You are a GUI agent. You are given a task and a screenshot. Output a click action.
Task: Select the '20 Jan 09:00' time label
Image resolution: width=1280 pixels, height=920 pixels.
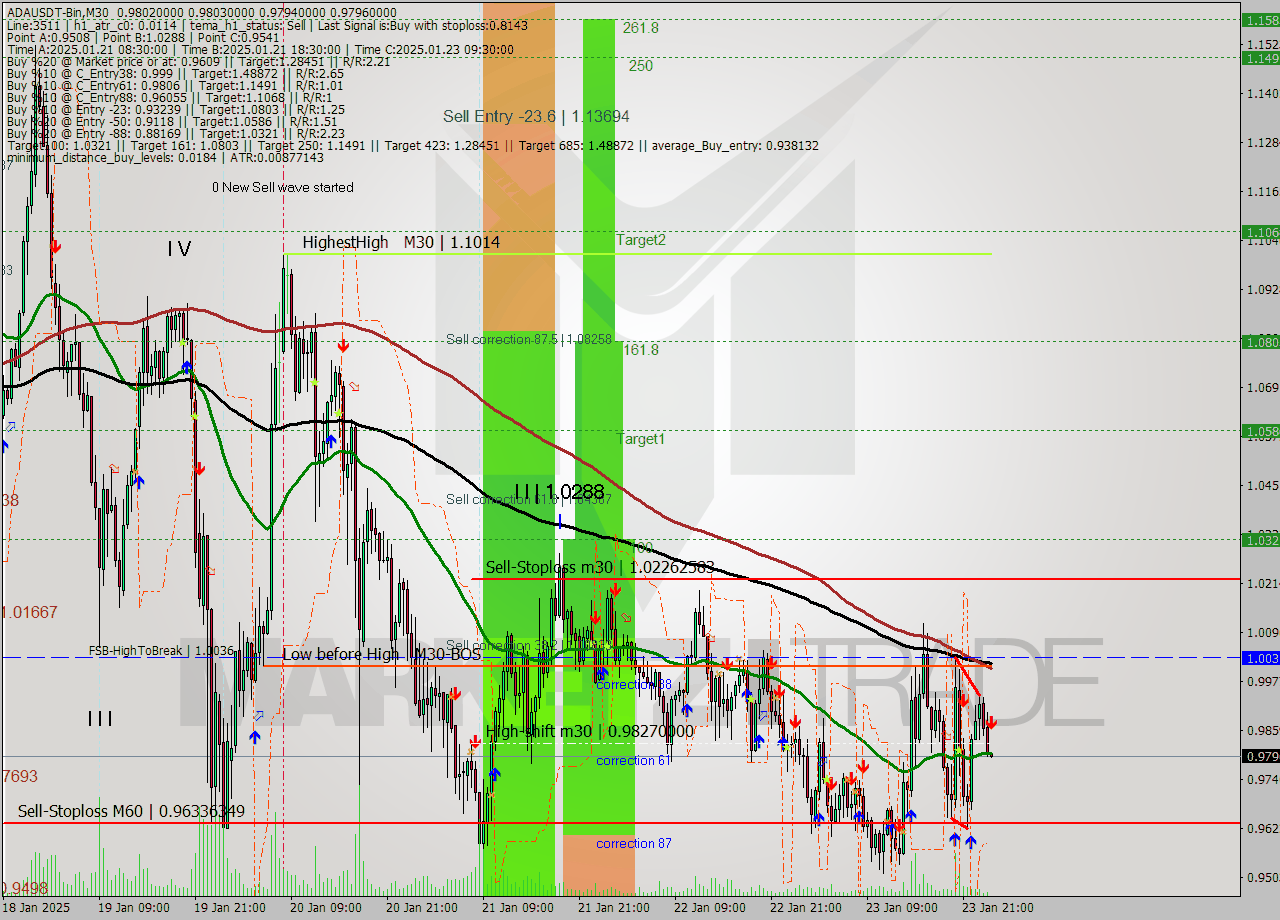click(x=325, y=908)
